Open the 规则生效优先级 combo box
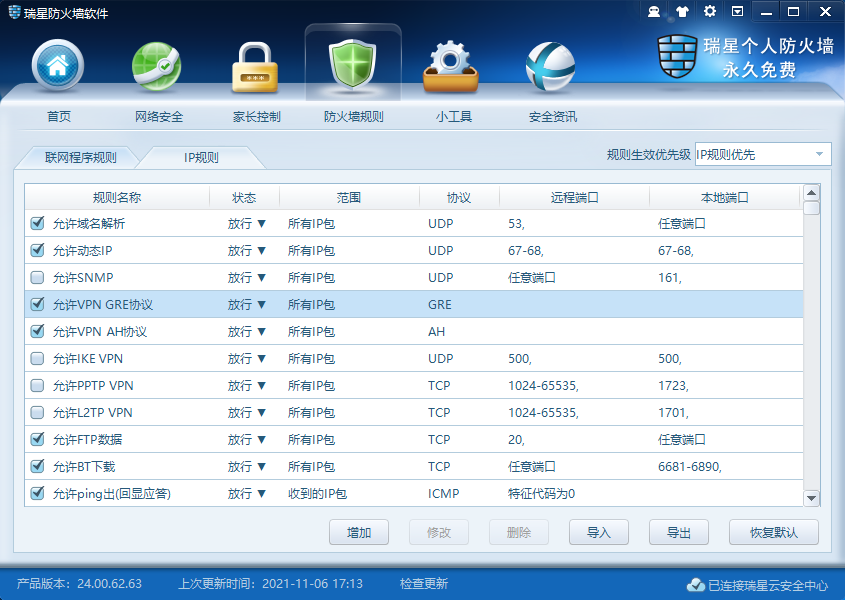Viewport: 845px width, 600px height. click(763, 155)
